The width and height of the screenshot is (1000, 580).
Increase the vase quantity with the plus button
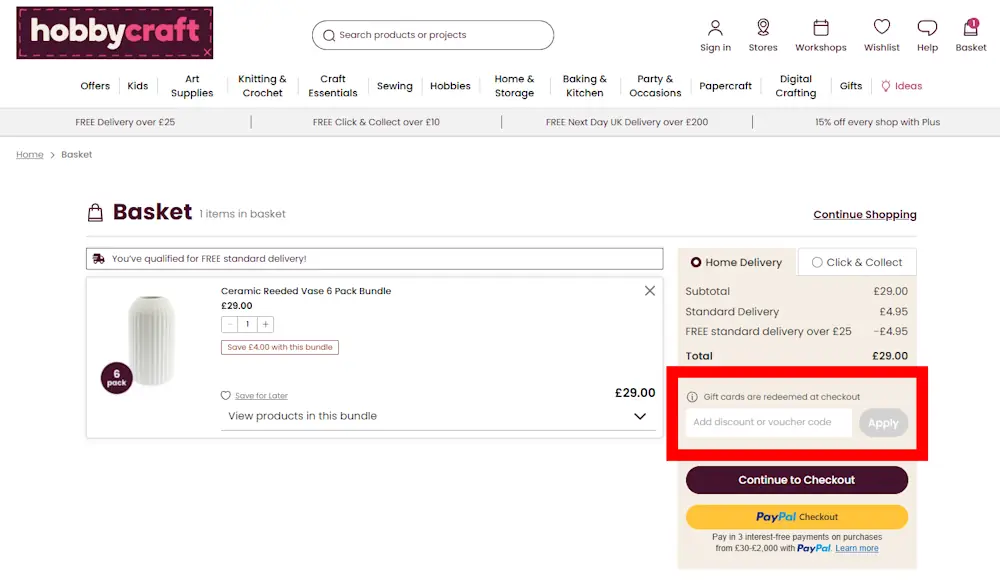pos(265,324)
